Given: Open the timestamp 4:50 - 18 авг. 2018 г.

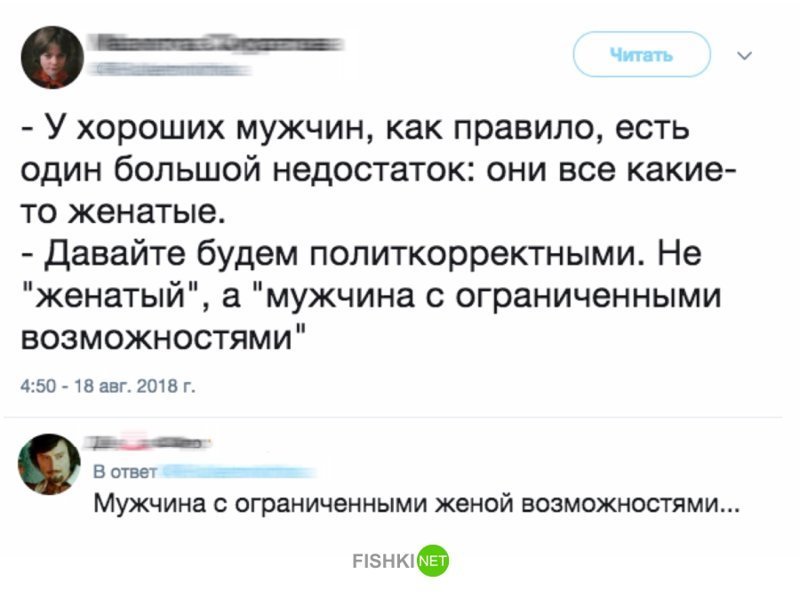Looking at the screenshot, I should coord(108,386).
